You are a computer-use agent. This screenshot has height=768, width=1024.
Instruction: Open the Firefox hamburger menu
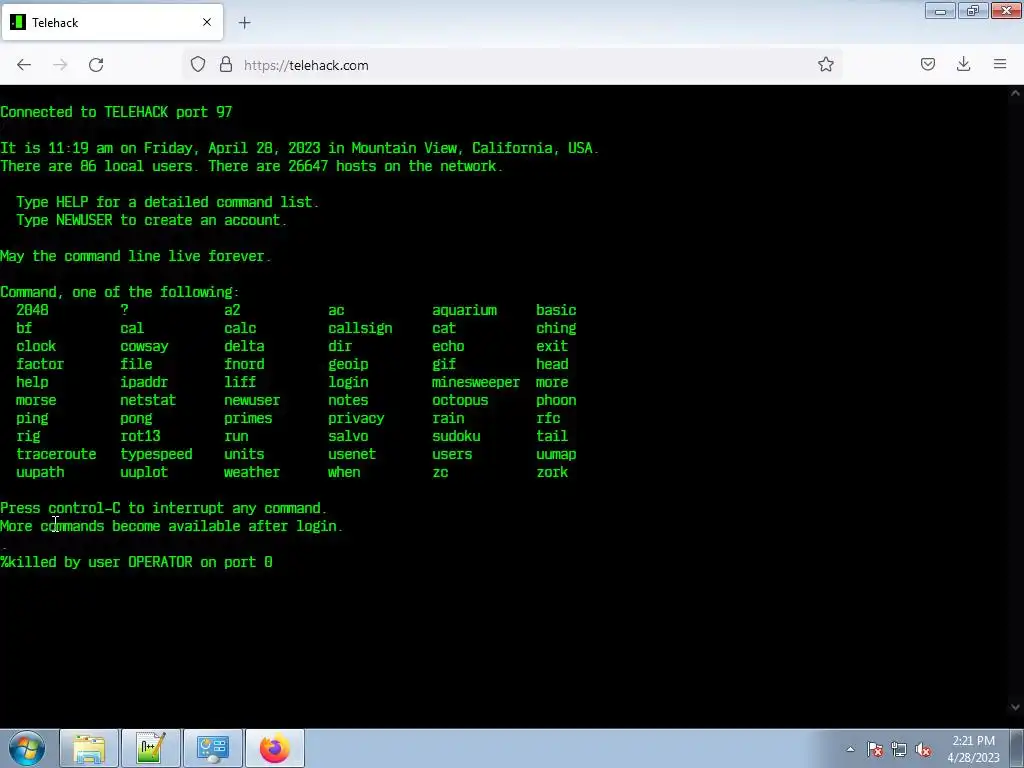1000,64
